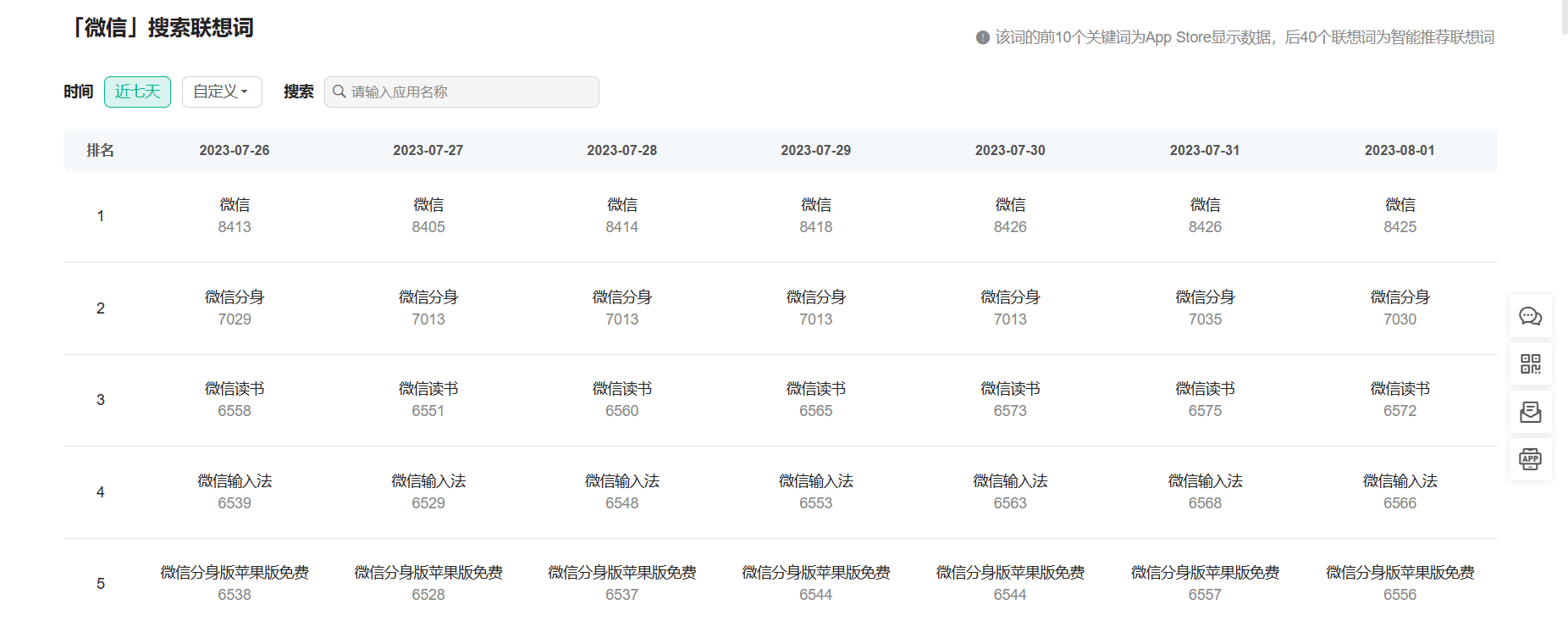Click the 2023-07-26 column header
The image size is (1568, 627).
[x=235, y=150]
